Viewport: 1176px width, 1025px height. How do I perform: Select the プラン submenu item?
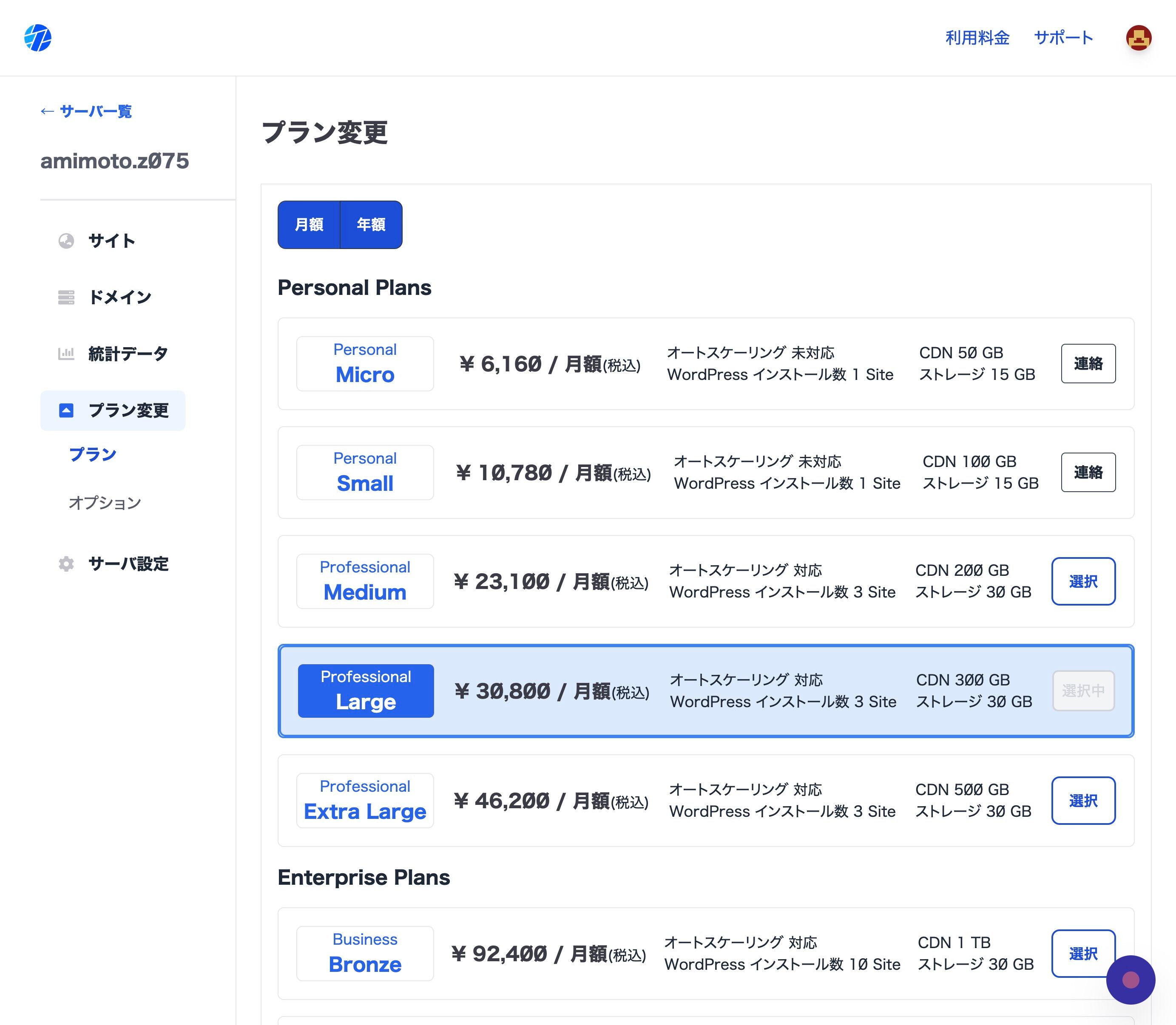point(93,454)
